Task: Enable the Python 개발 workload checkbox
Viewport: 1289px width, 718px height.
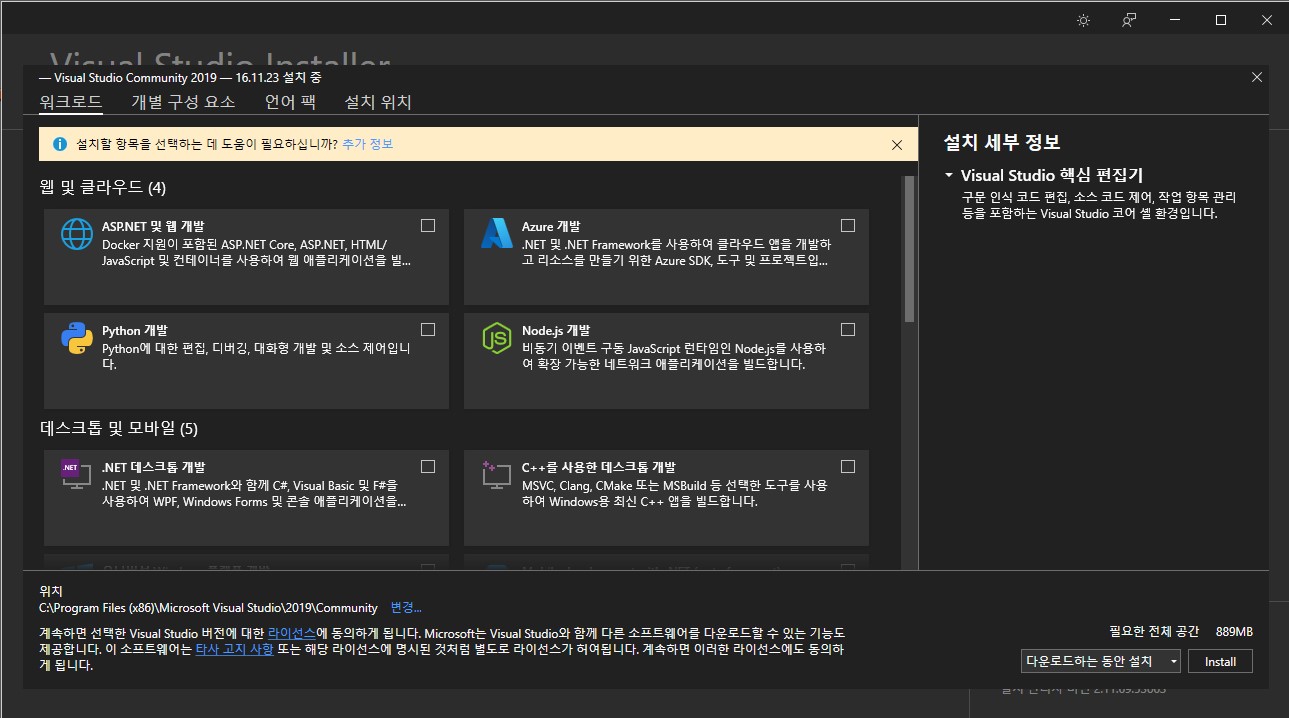Action: [x=428, y=329]
